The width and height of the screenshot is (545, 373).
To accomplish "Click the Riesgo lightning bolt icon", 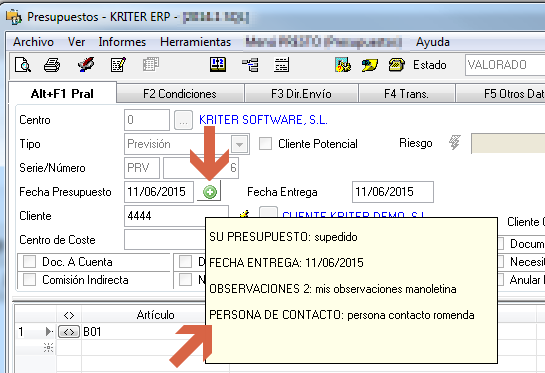I will click(455, 143).
